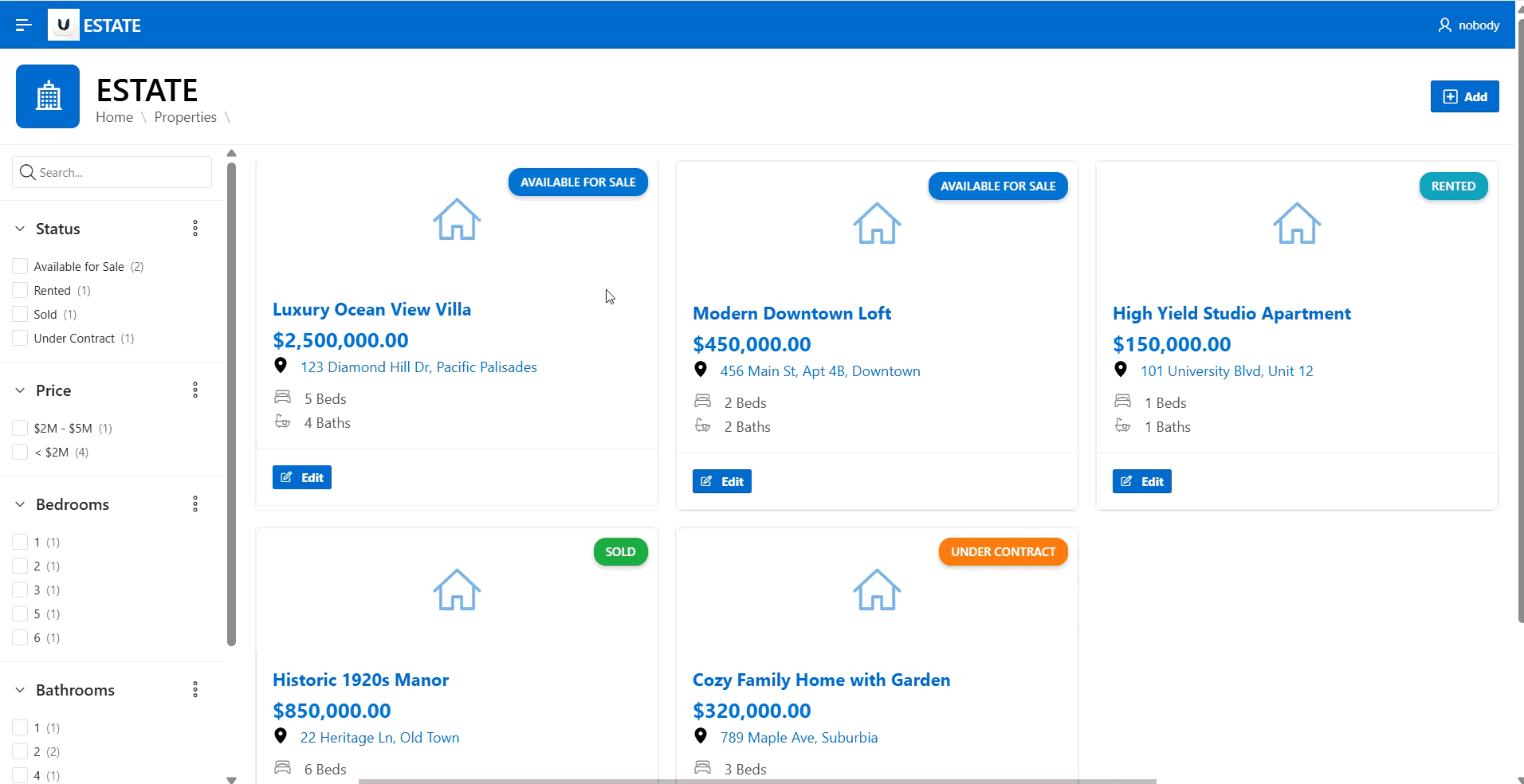Click the UNDER CONTRACT badge
This screenshot has width=1524, height=784.
(1003, 551)
